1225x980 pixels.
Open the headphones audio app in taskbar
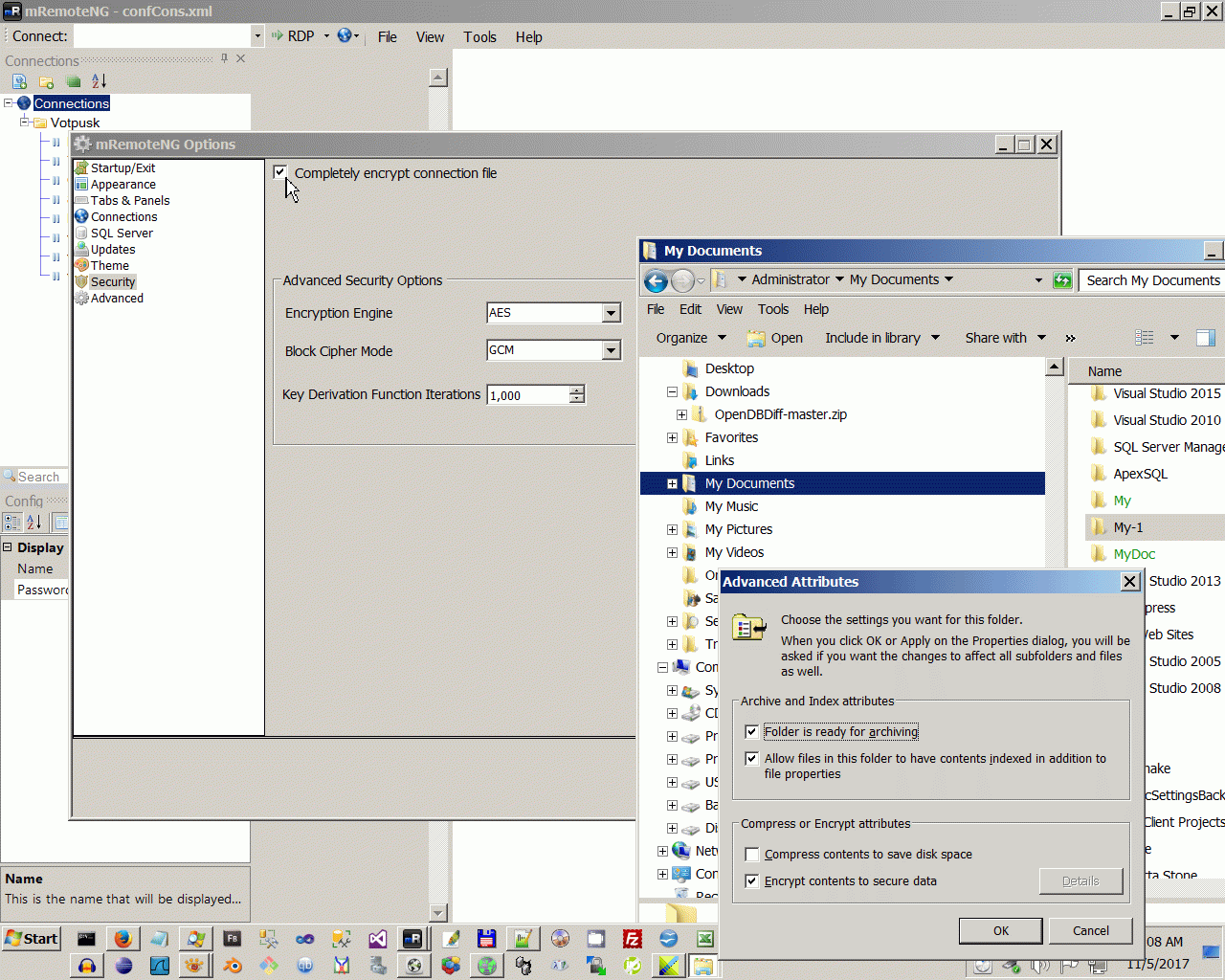pos(87,966)
